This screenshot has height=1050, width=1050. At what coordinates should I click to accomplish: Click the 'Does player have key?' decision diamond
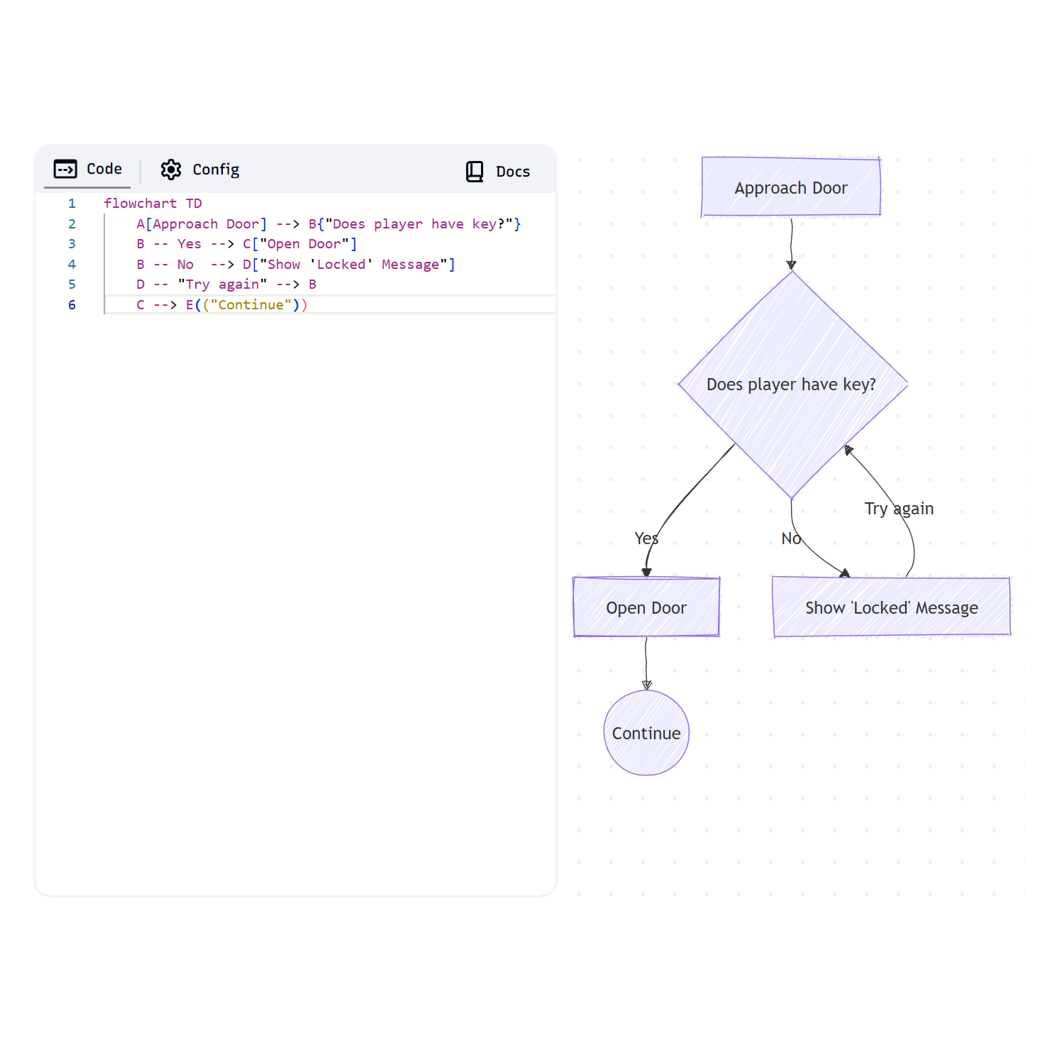pyautogui.click(x=791, y=384)
